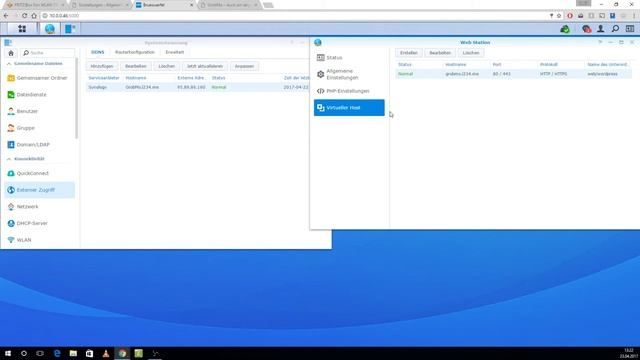Open Edge from the Windows taskbar

pyautogui.click(x=57, y=353)
